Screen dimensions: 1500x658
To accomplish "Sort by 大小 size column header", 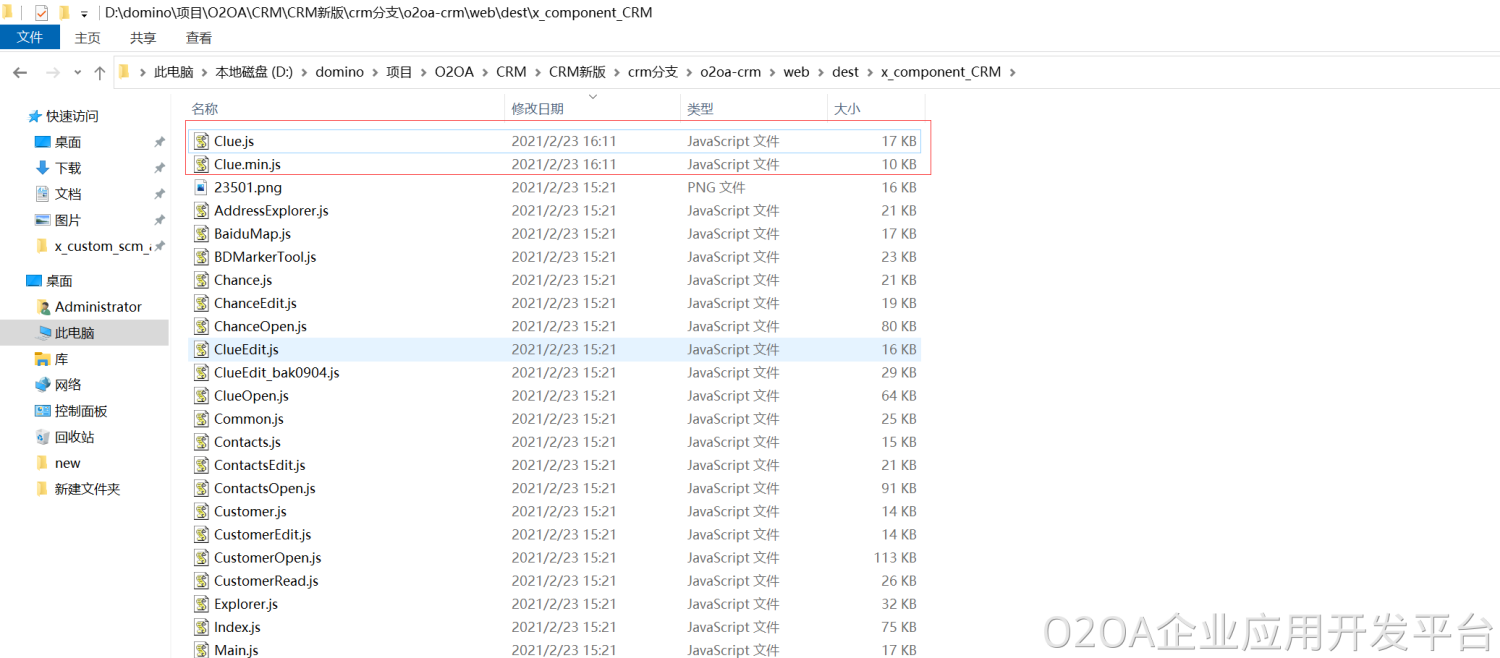I will coord(847,108).
